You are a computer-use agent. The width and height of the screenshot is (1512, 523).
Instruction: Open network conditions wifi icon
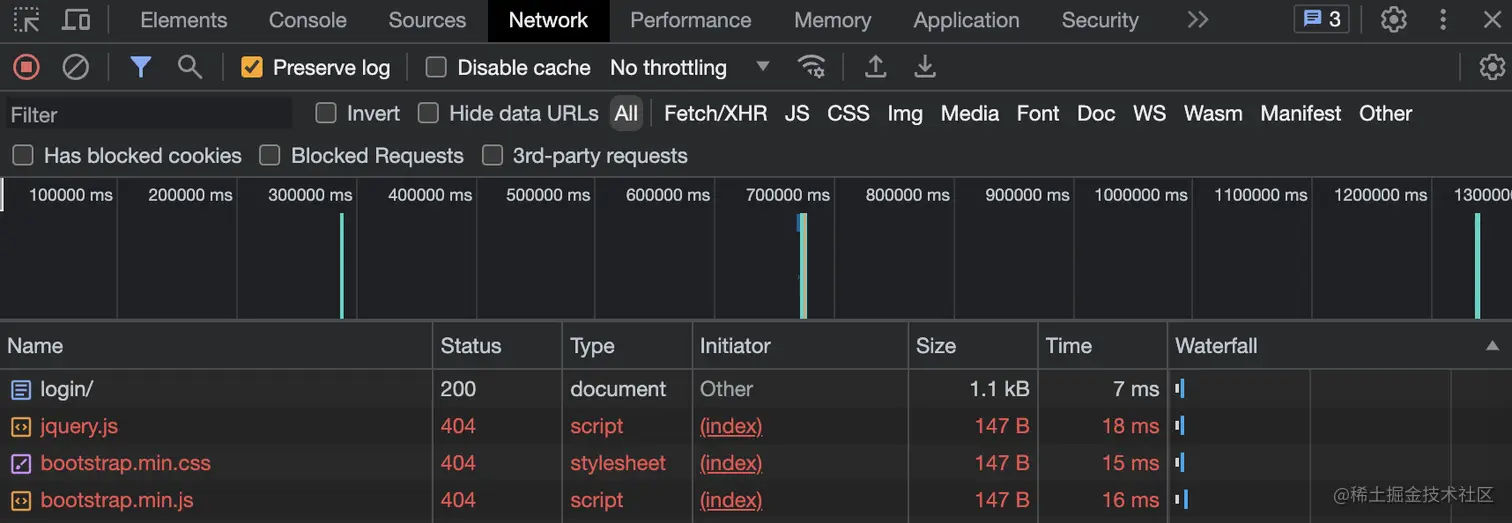(811, 67)
